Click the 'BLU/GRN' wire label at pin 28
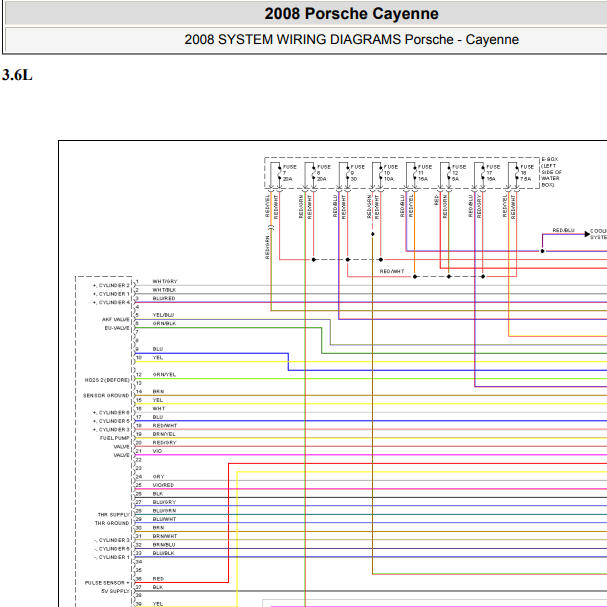The image size is (607, 607). pos(164,511)
